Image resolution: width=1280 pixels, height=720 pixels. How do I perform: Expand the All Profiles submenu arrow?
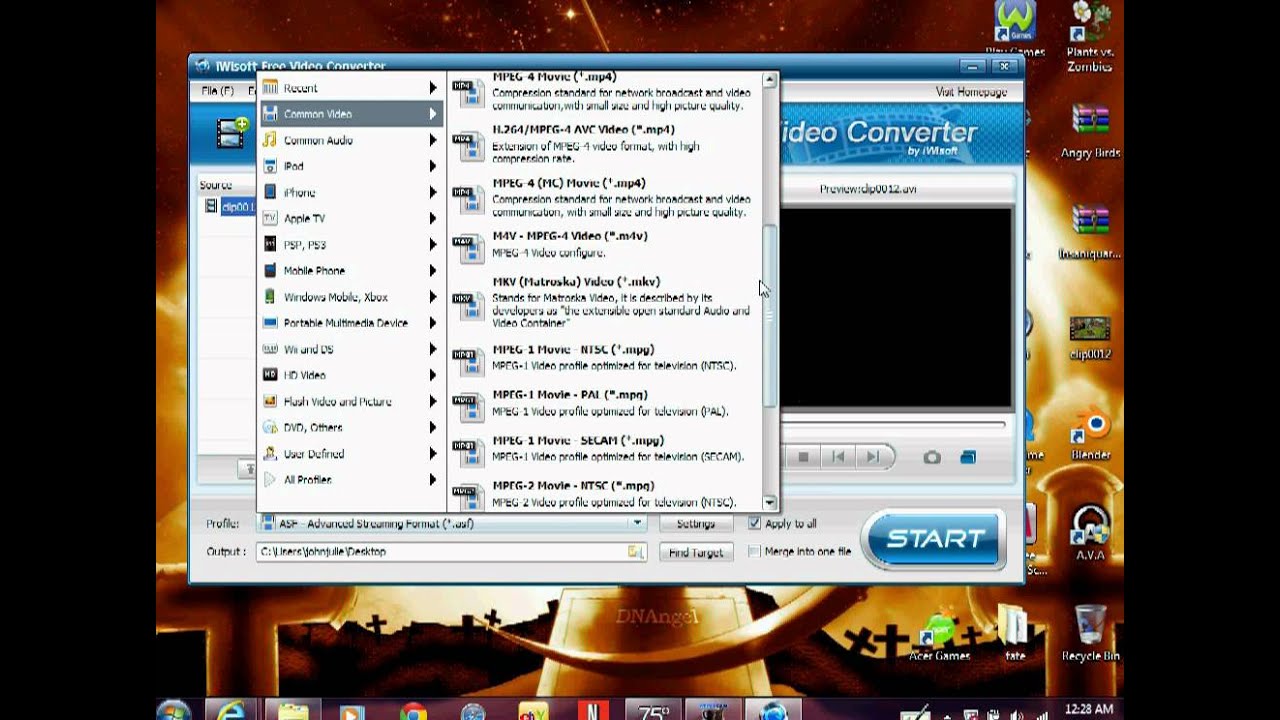pyautogui.click(x=433, y=479)
